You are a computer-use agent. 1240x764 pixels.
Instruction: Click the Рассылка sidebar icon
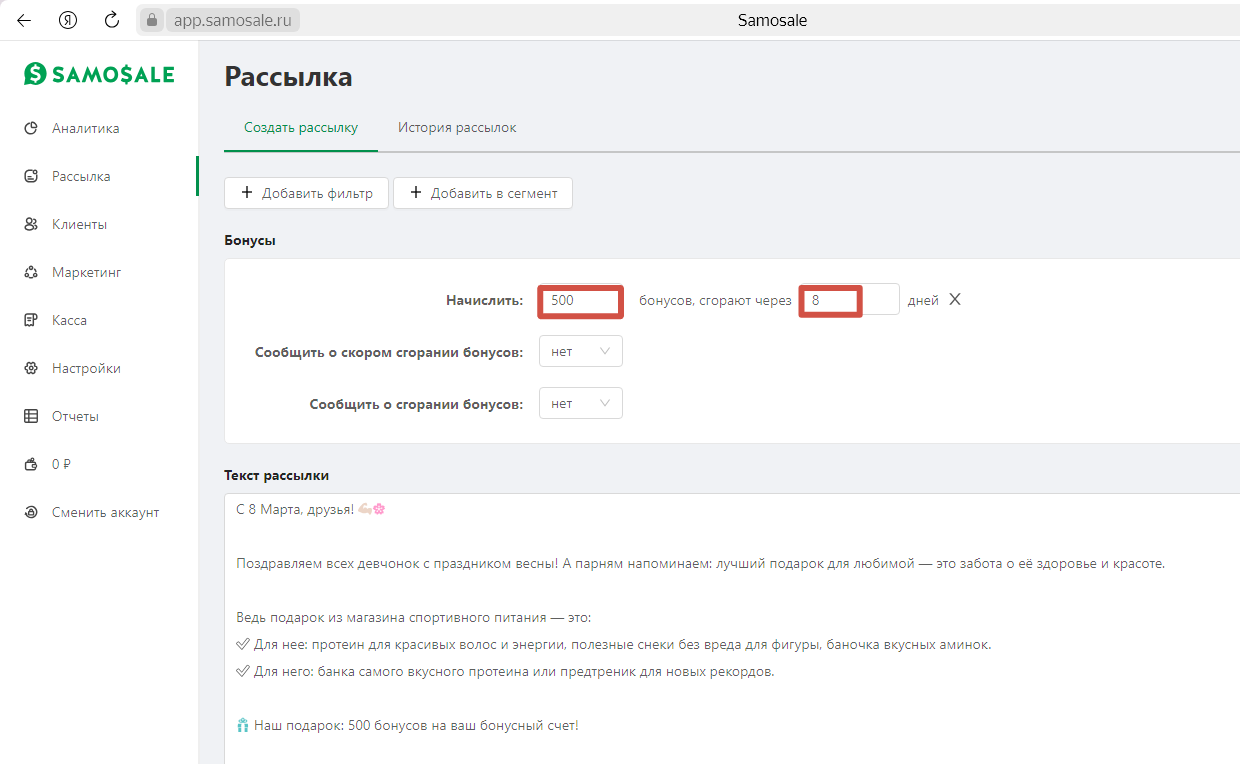[x=31, y=176]
